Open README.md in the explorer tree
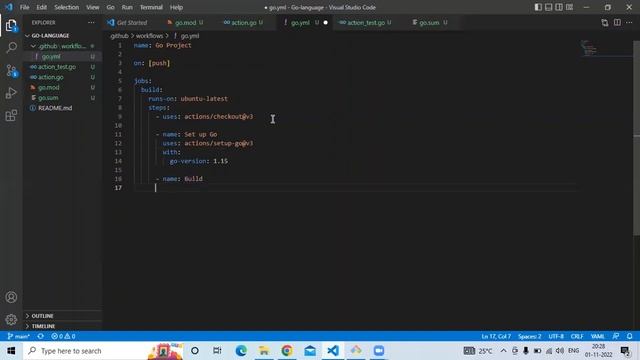Viewport: 640px width, 360px height. [x=55, y=108]
